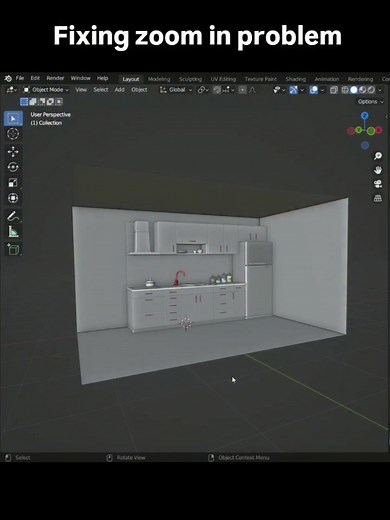Open the Edit menu
This screenshot has height=520, width=390.
35,78
